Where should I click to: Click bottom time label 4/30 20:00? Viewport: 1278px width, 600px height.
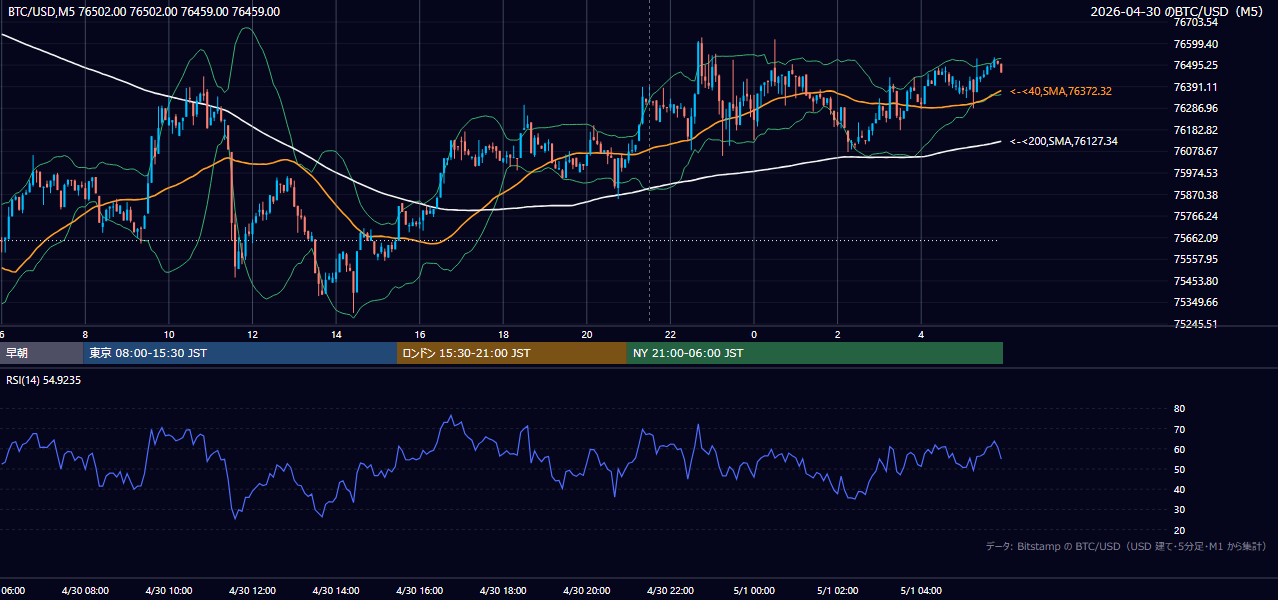tap(586, 591)
